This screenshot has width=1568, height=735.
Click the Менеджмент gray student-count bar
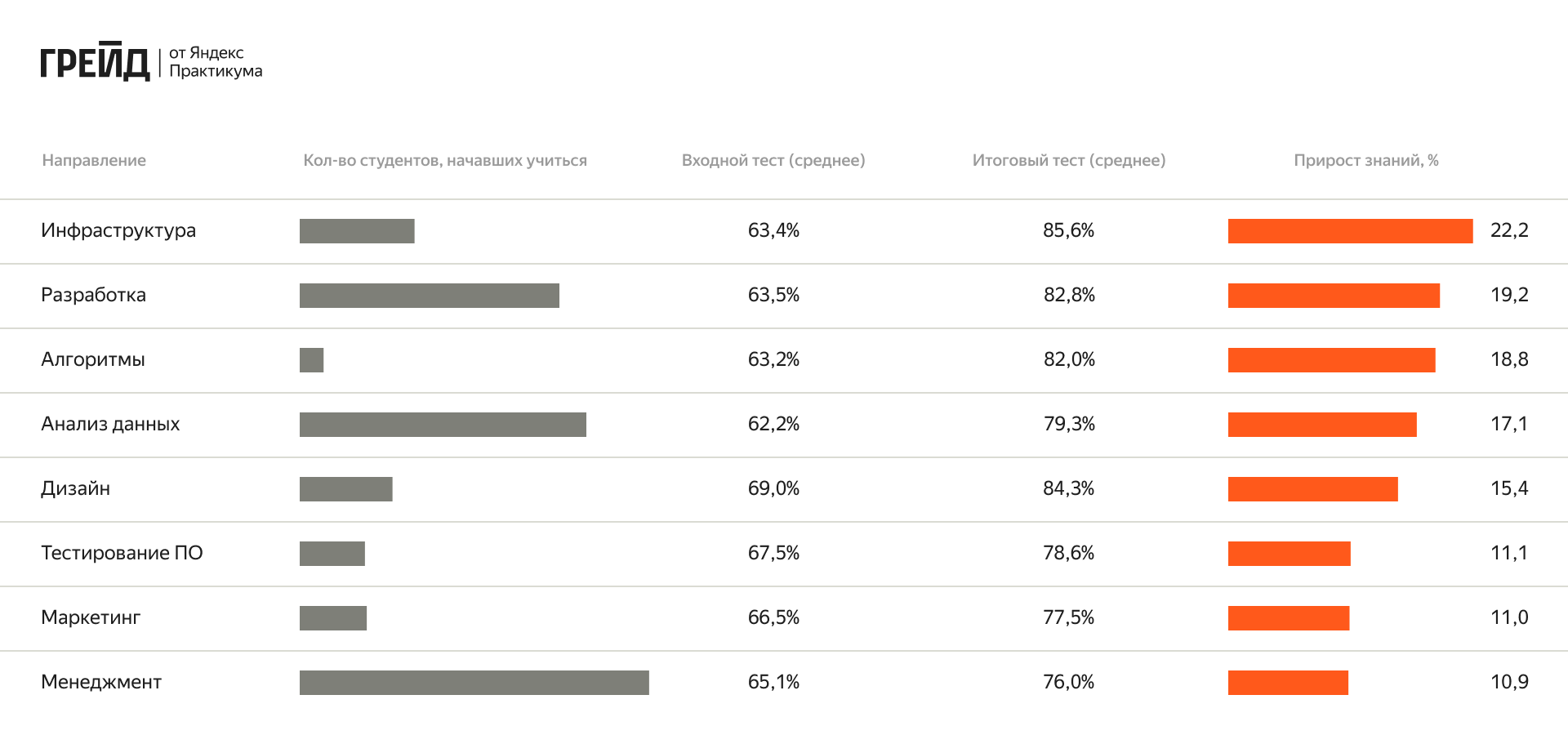474,683
